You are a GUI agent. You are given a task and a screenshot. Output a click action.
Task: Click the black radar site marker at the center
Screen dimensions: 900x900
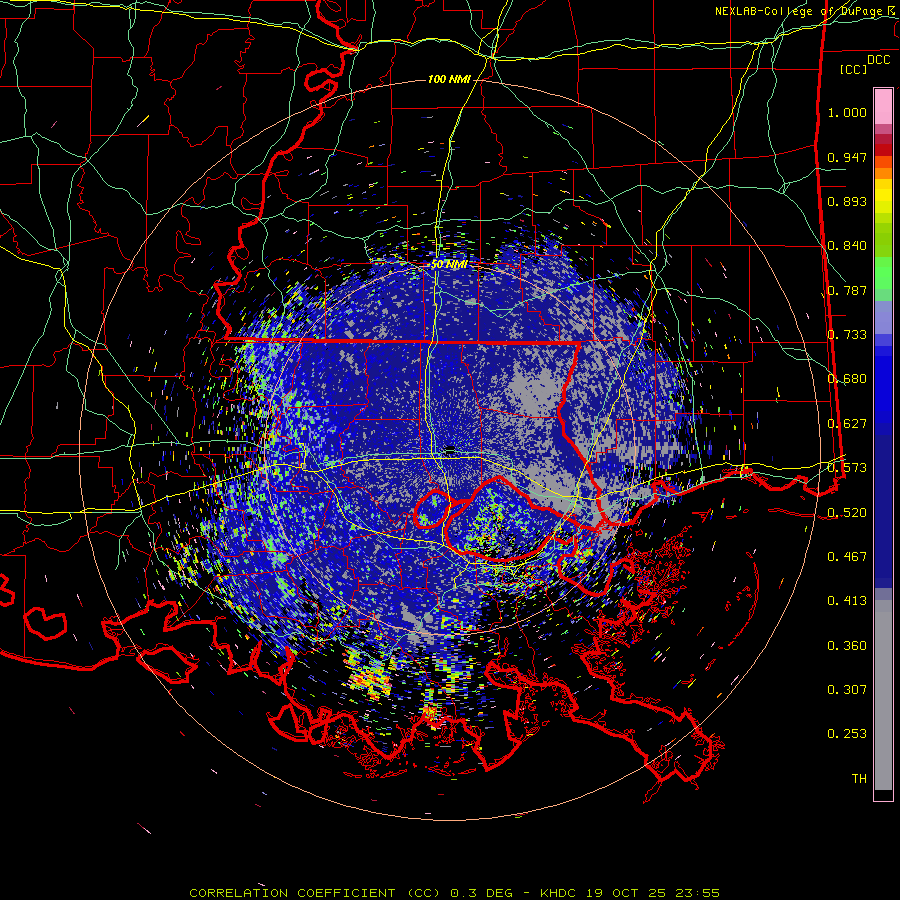click(x=450, y=448)
